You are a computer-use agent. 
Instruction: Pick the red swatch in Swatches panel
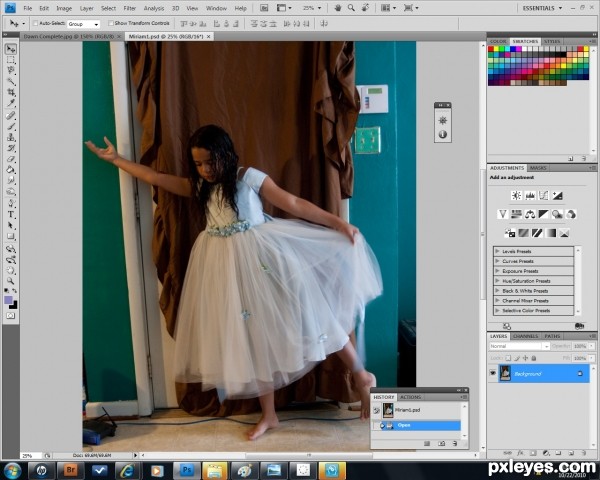coord(491,49)
